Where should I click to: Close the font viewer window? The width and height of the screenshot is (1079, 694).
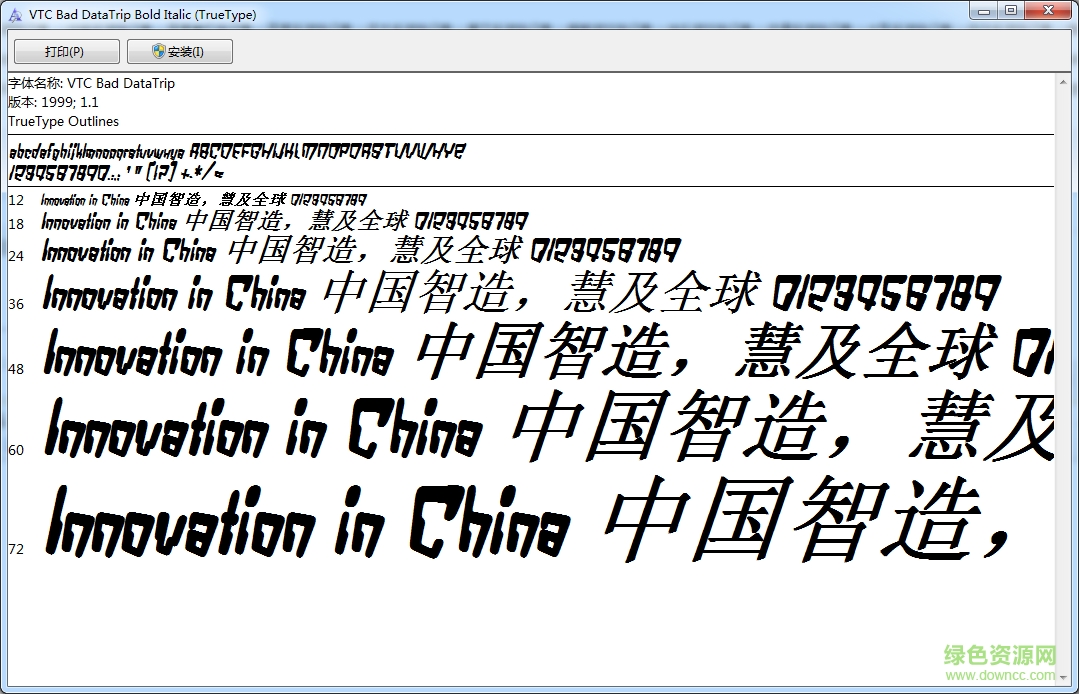coord(1048,10)
